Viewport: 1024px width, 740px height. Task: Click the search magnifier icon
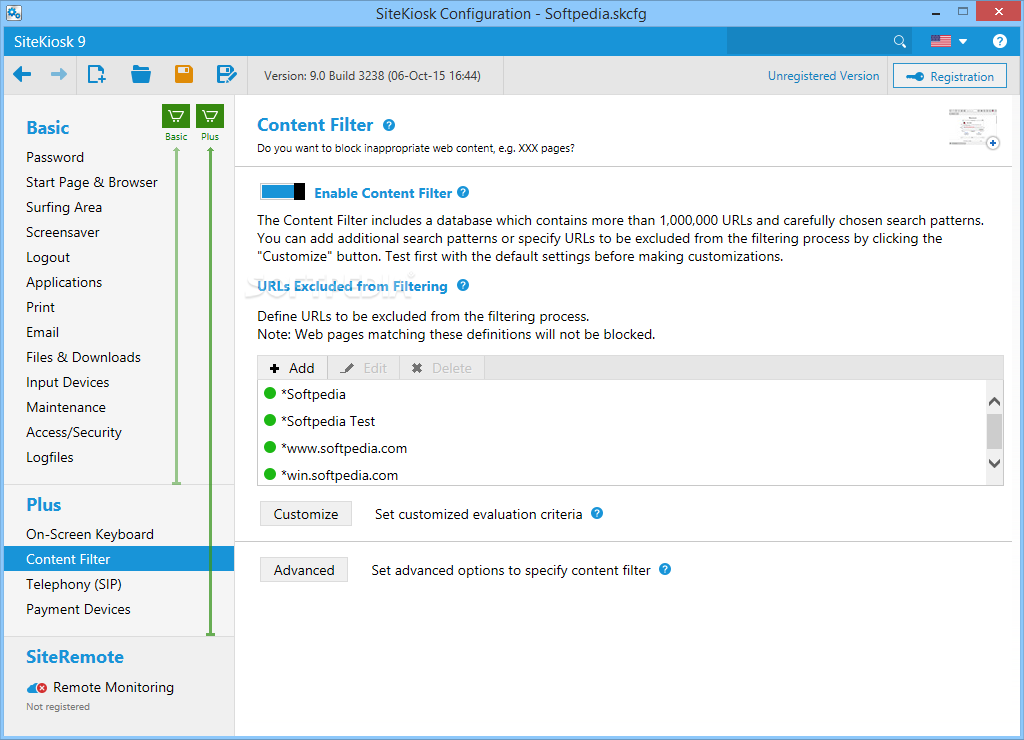click(x=900, y=42)
